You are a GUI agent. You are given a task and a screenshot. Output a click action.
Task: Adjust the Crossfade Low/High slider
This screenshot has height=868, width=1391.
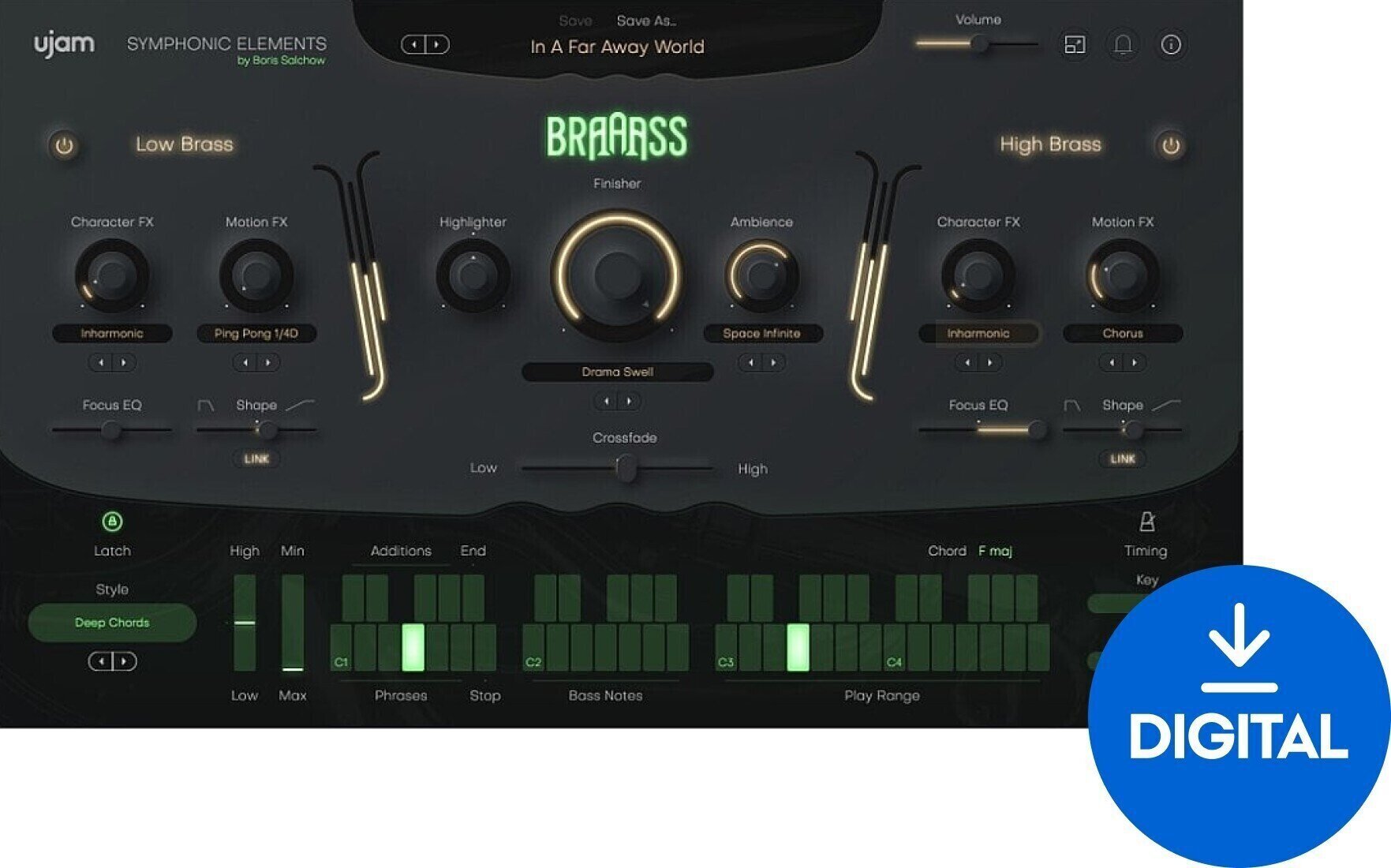point(619,469)
